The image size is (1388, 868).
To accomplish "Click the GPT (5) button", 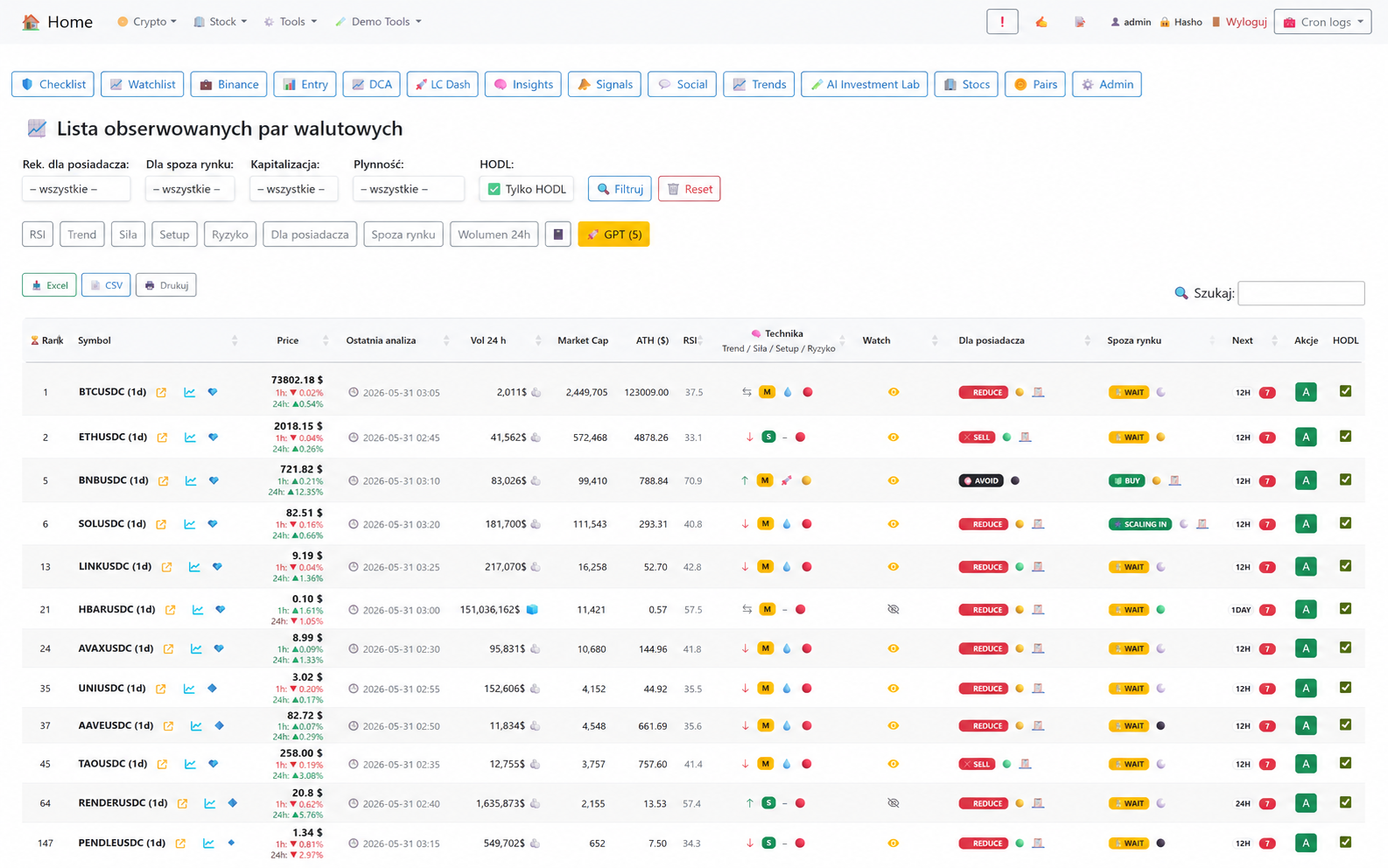I will (613, 234).
